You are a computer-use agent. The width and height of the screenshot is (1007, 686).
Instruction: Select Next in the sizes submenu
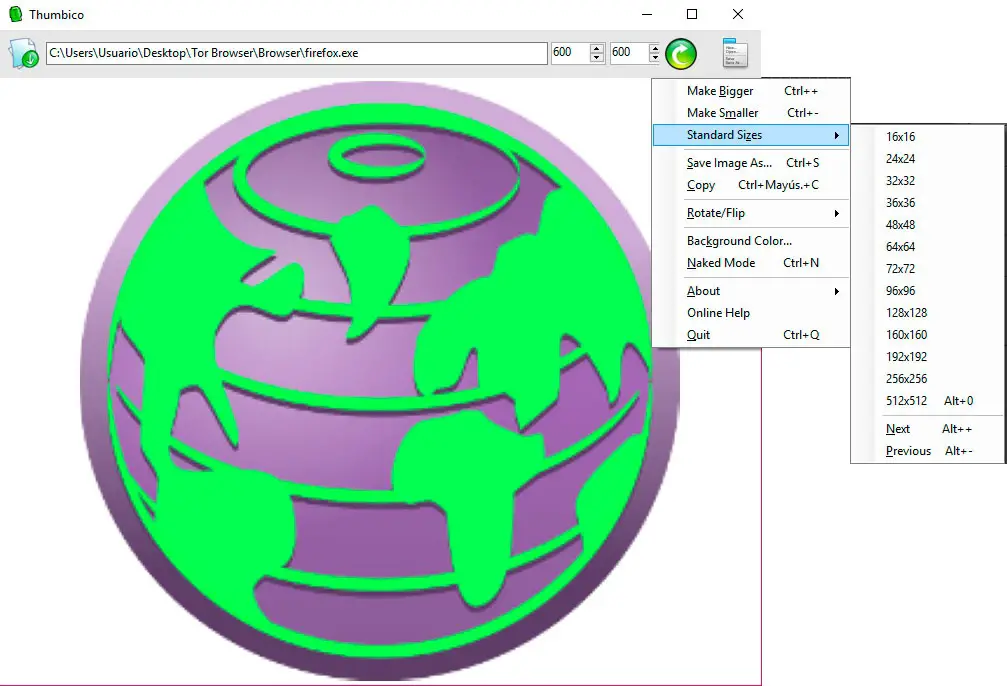click(927, 429)
